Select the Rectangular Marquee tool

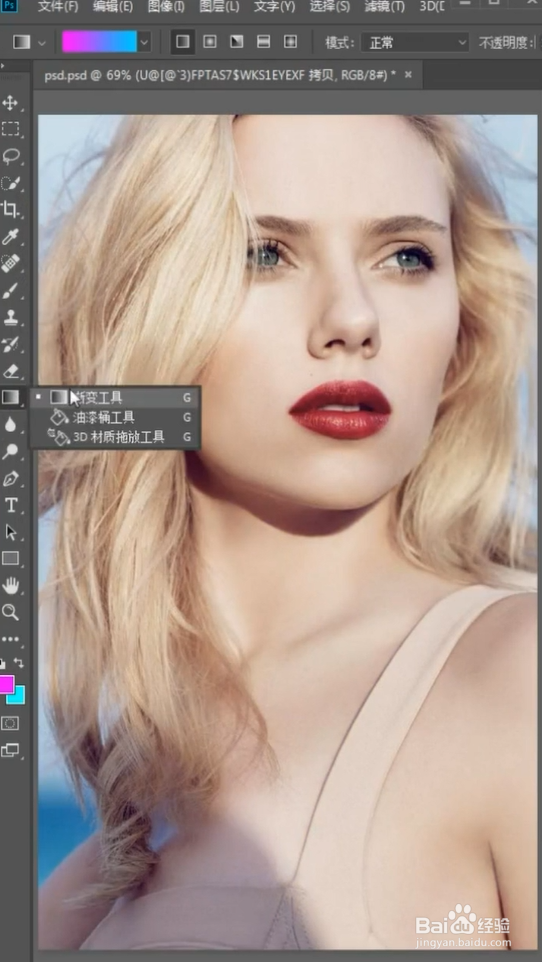(10, 129)
